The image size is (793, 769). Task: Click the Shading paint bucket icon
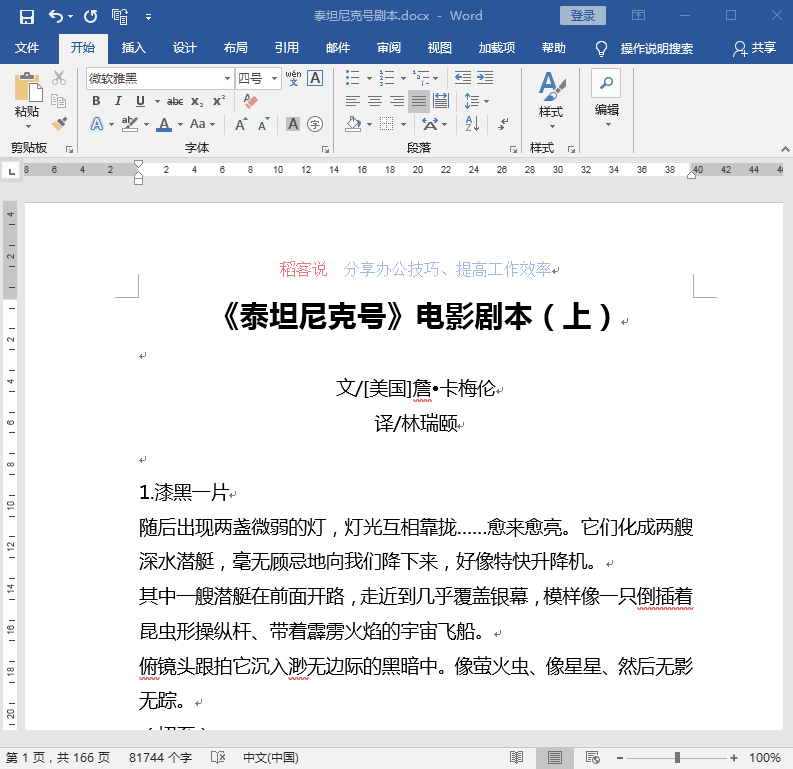(353, 124)
